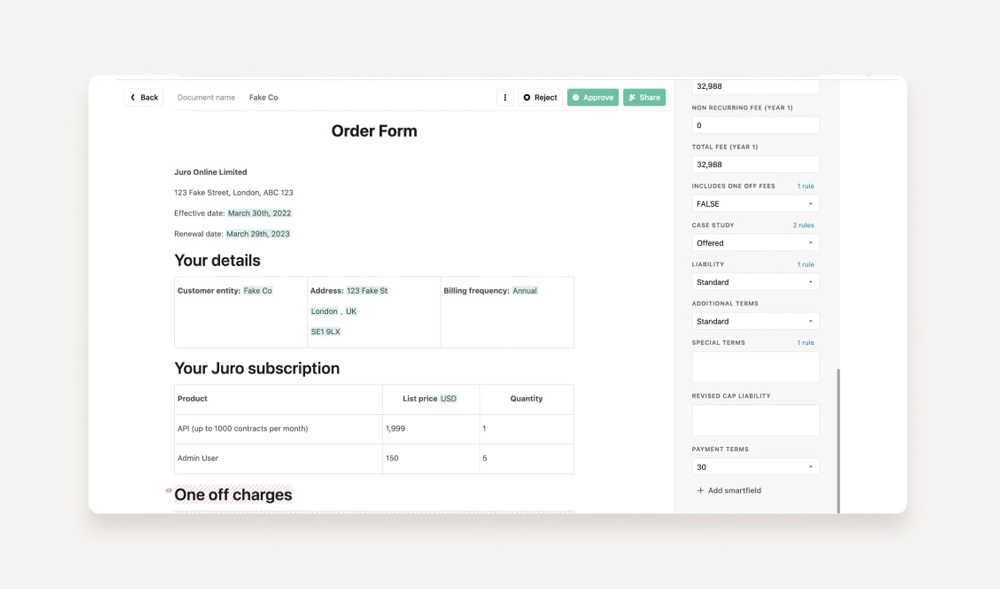
Task: Click the Admin User price 150 cell
Action: click(x=431, y=459)
